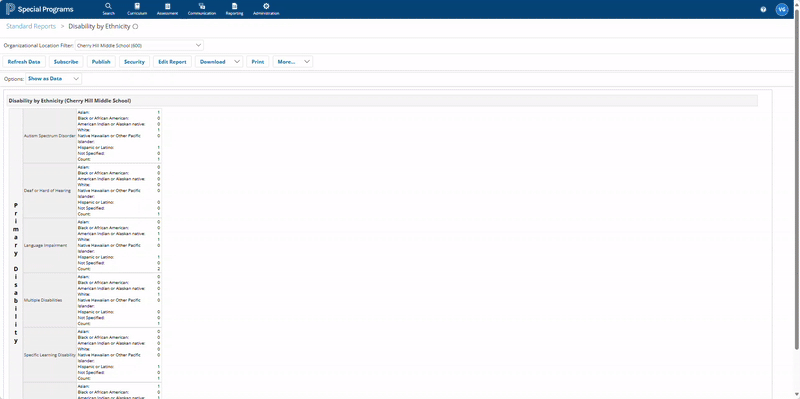The width and height of the screenshot is (800, 399).
Task: Click the Special Programs logo
Action: (39, 9)
